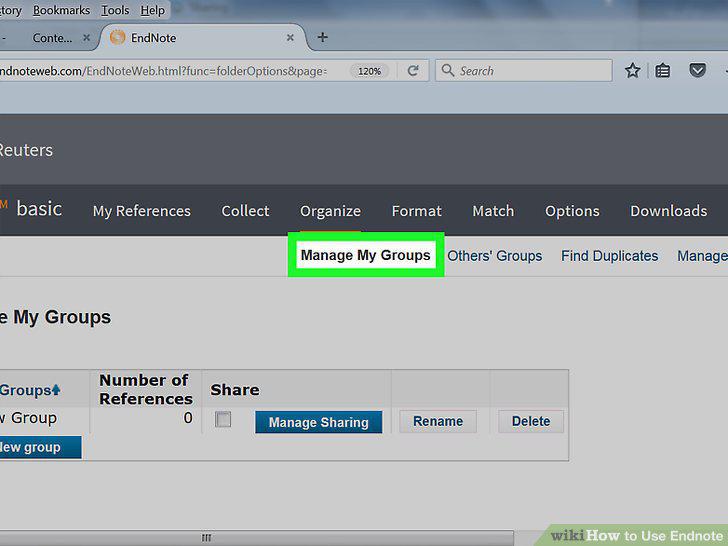The width and height of the screenshot is (728, 546).
Task: Click the Delete button
Action: point(531,421)
